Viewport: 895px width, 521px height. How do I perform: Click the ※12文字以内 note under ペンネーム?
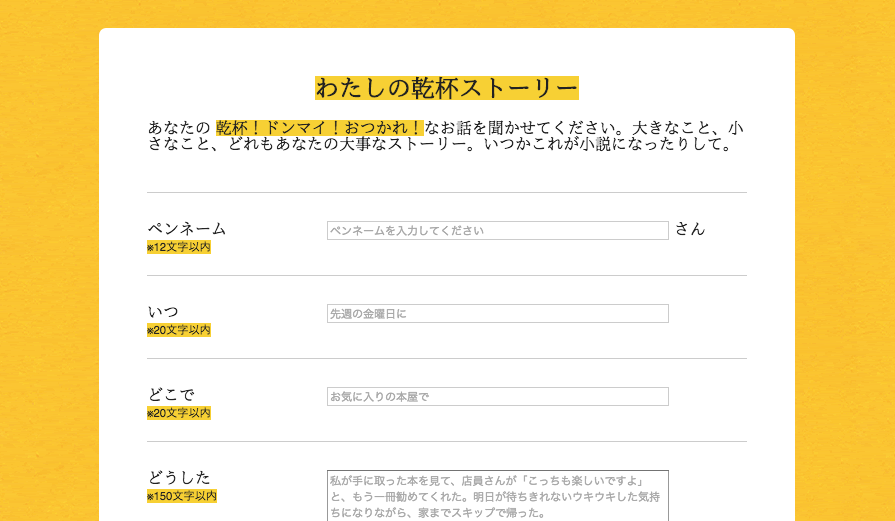pyautogui.click(x=179, y=247)
